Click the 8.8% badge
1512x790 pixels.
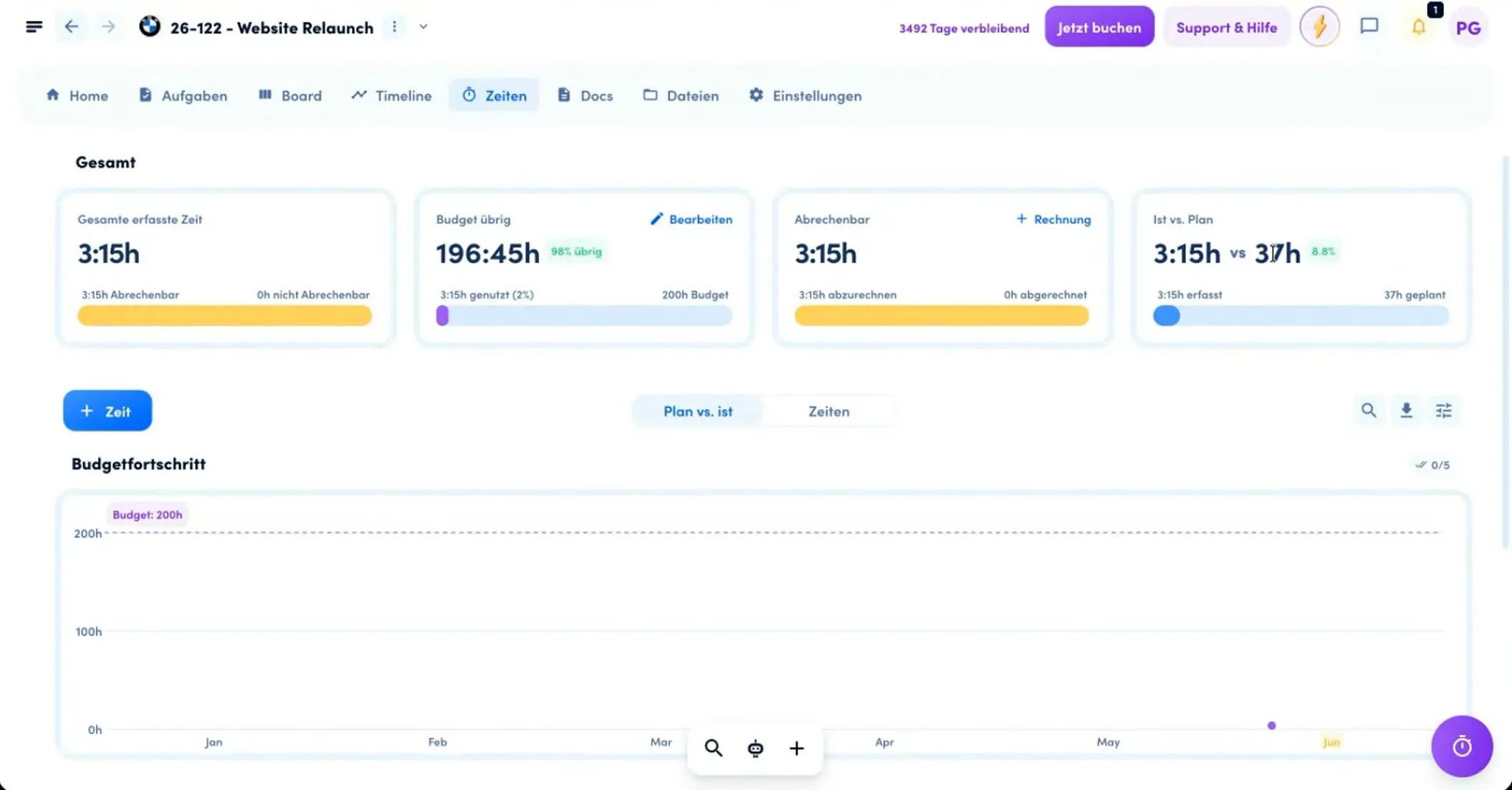click(1324, 252)
